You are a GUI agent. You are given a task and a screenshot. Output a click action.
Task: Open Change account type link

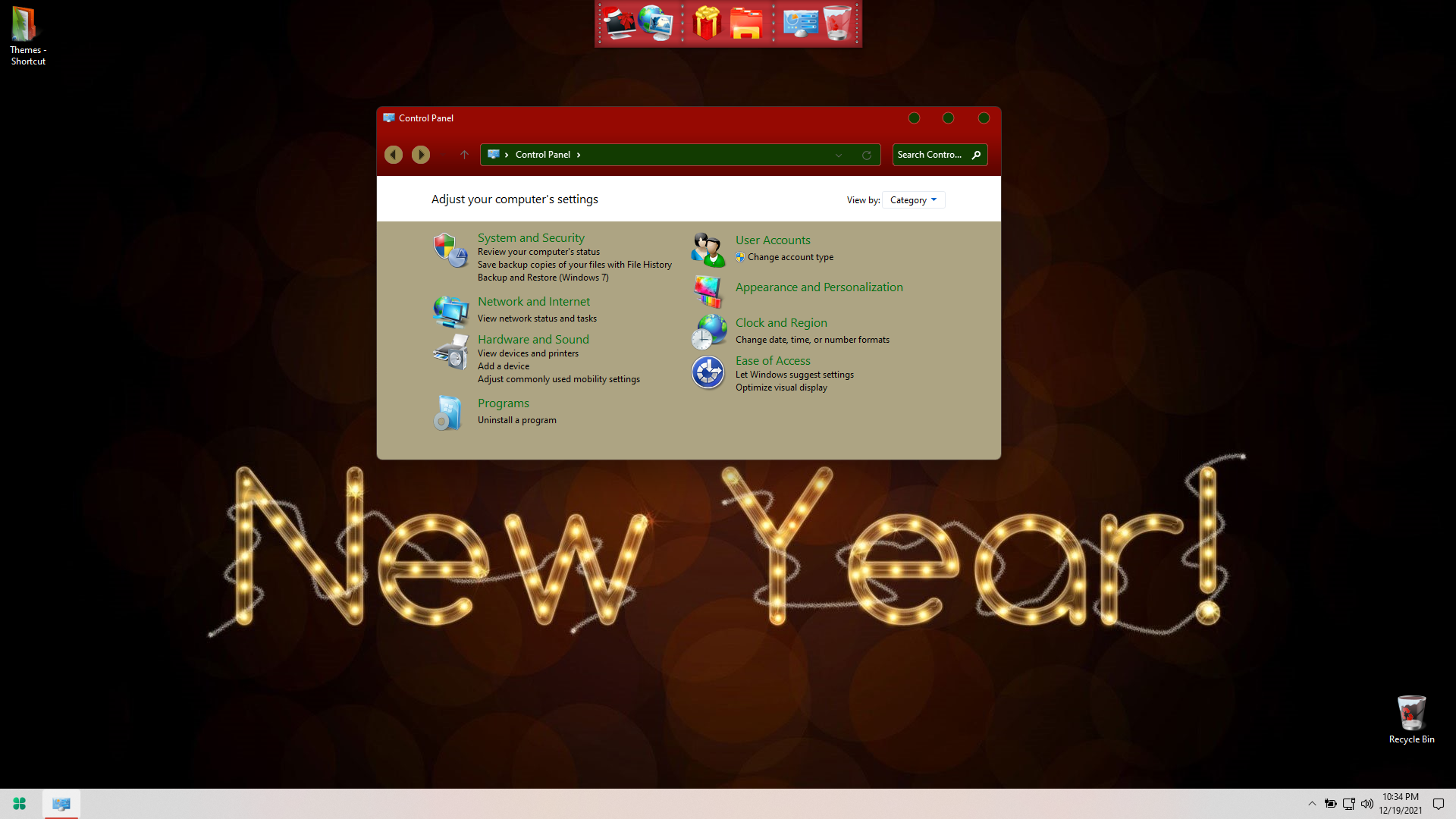point(790,257)
